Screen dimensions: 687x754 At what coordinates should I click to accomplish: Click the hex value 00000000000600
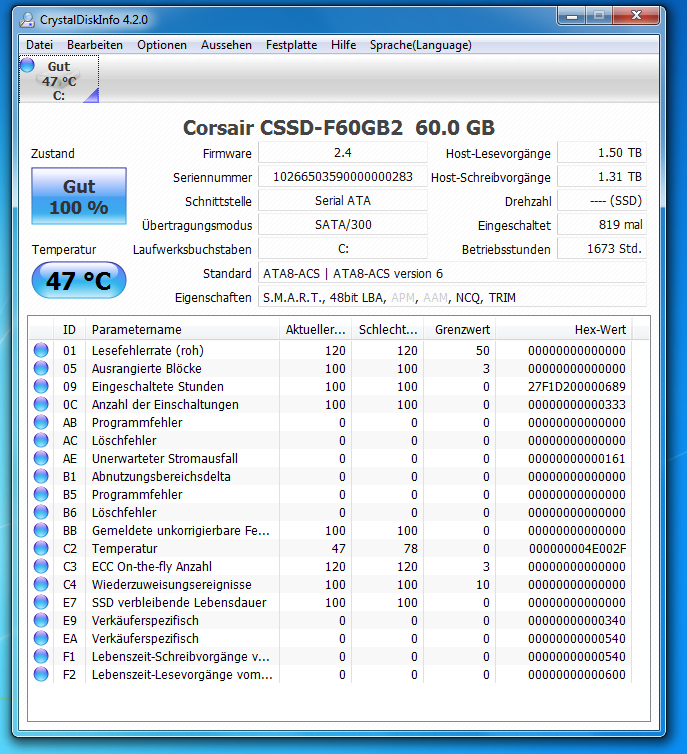coord(577,675)
